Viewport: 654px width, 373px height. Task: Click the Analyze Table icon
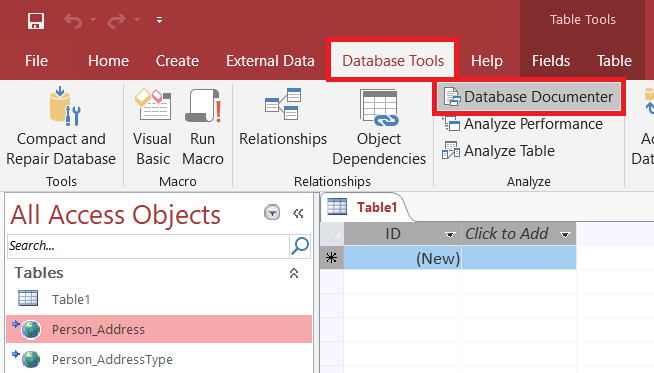click(451, 151)
